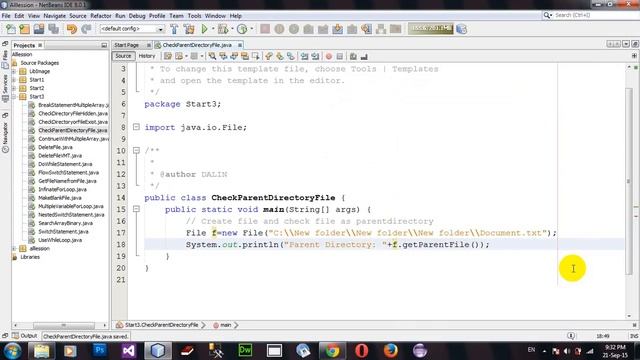Collapse the Start3 package node
The width and height of the screenshot is (640, 360).
tap(14, 97)
